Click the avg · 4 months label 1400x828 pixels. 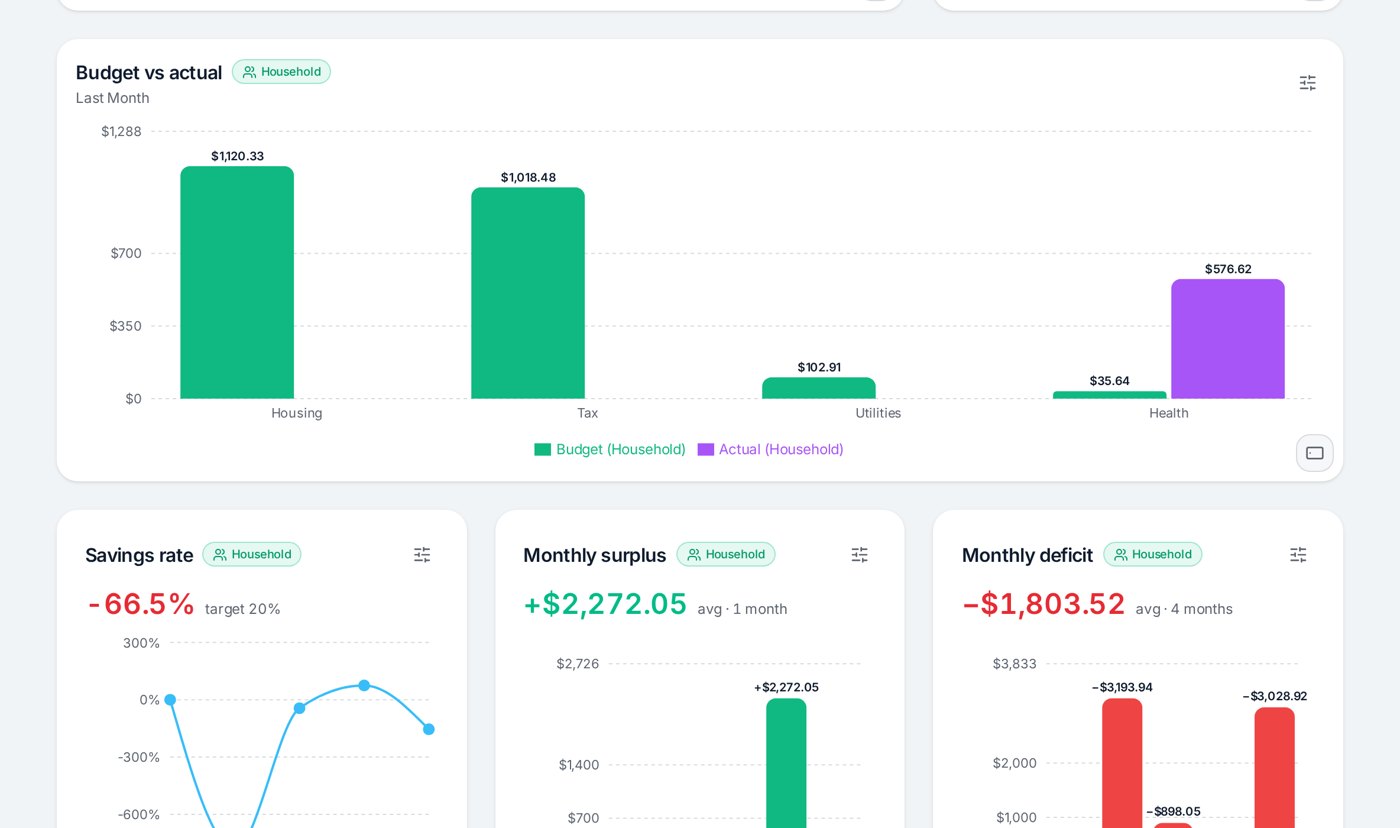click(1184, 609)
